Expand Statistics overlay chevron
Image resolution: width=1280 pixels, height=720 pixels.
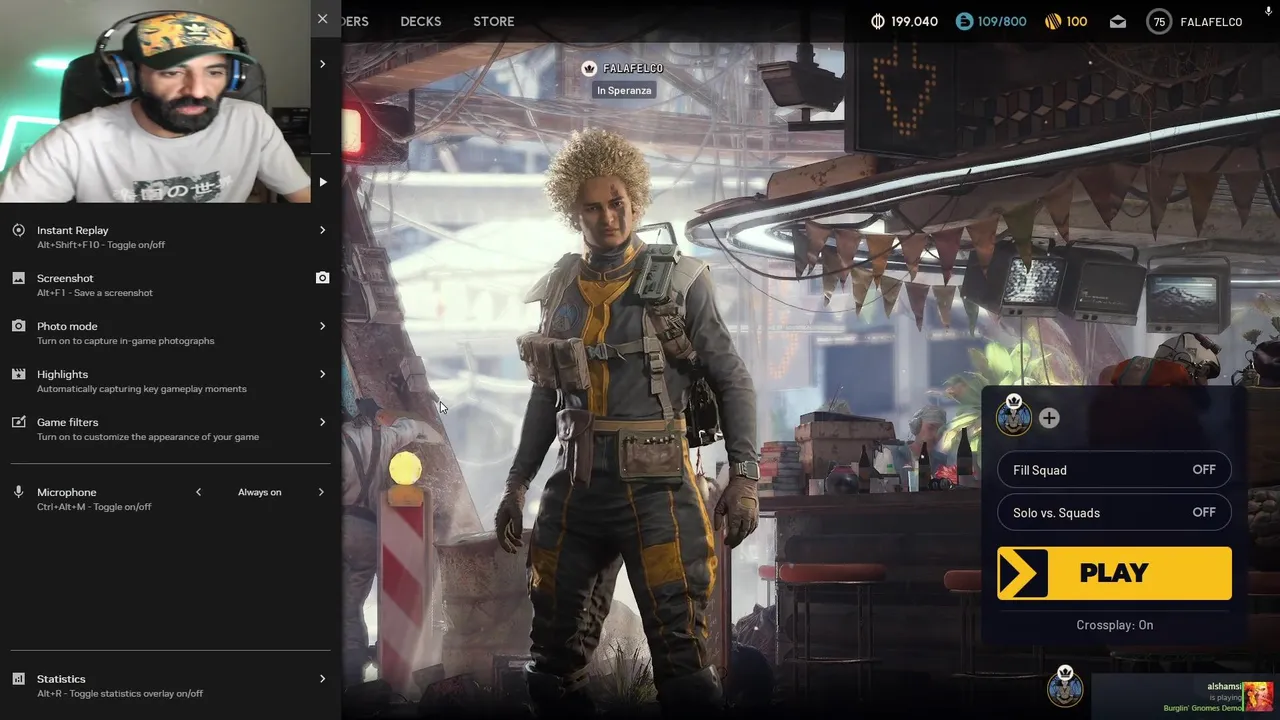322,679
